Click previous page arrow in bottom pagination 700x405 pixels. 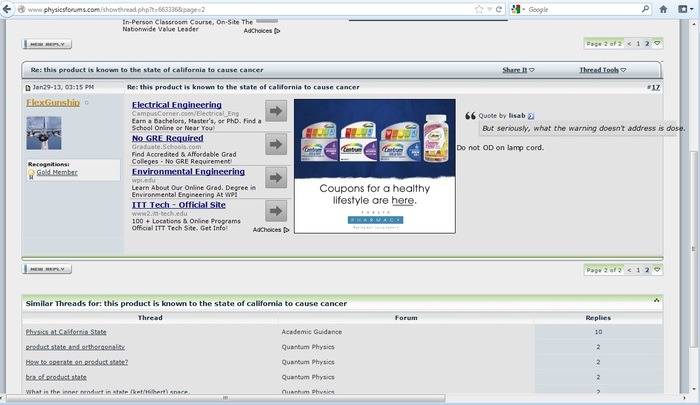pyautogui.click(x=629, y=270)
